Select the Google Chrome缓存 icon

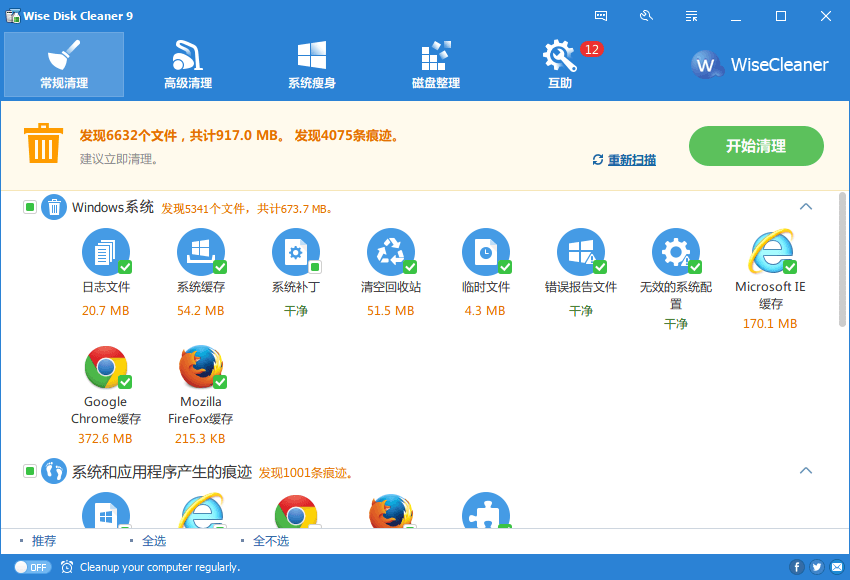pyautogui.click(x=107, y=368)
